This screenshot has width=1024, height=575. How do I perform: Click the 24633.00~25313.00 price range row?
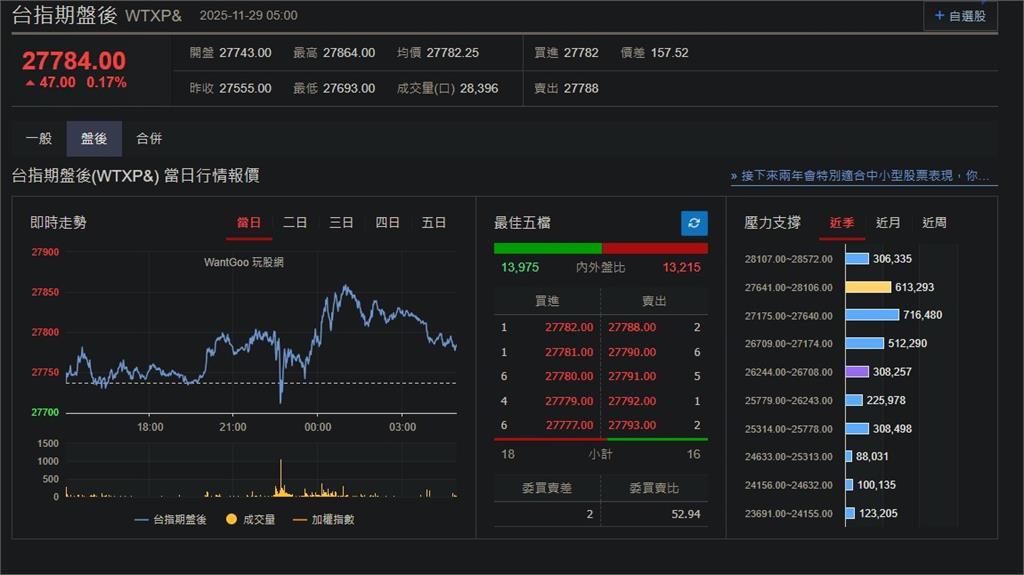(816, 456)
